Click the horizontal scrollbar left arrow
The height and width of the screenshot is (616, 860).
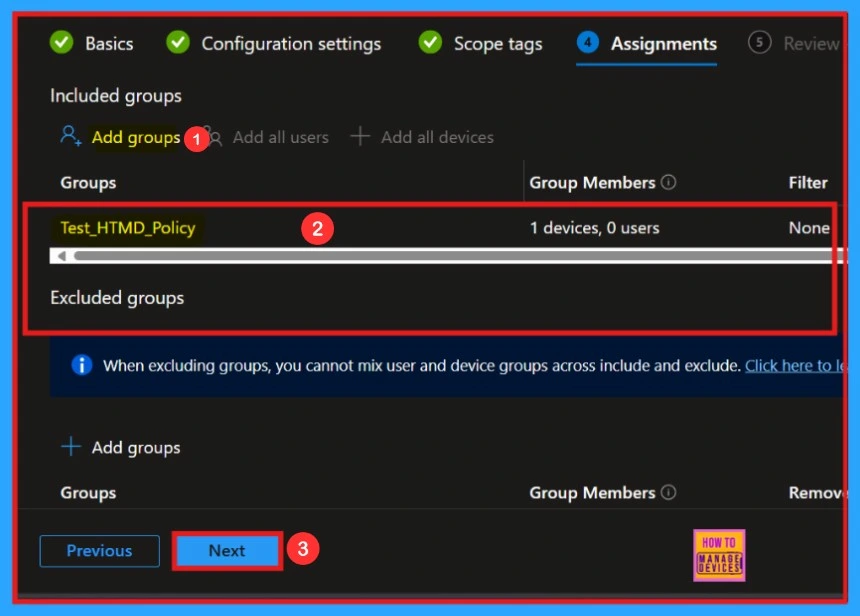click(62, 256)
